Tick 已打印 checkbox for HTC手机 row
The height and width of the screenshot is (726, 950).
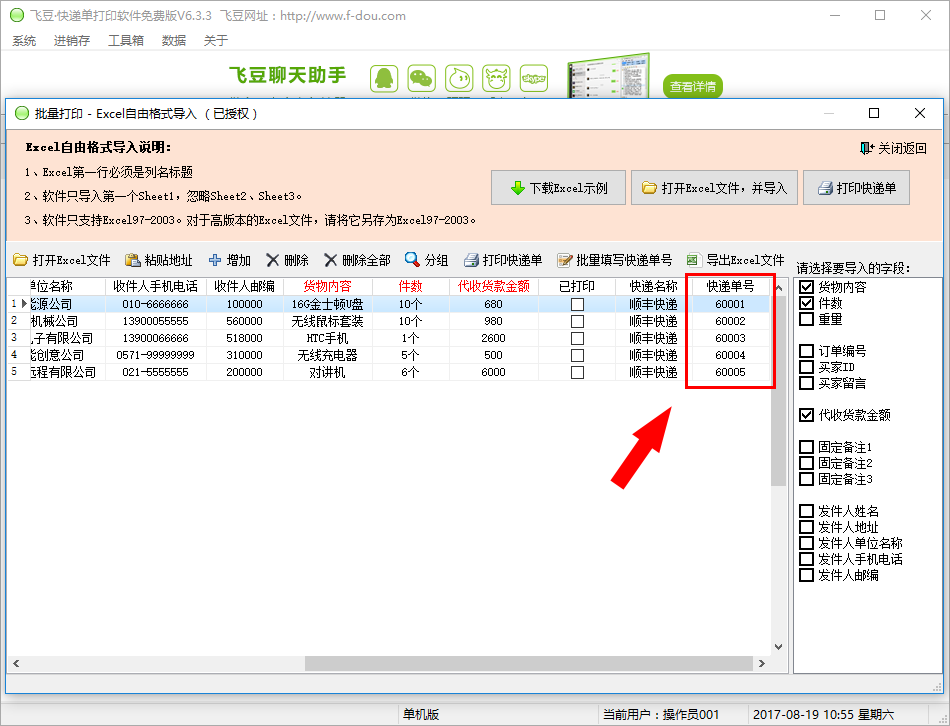tap(577, 338)
